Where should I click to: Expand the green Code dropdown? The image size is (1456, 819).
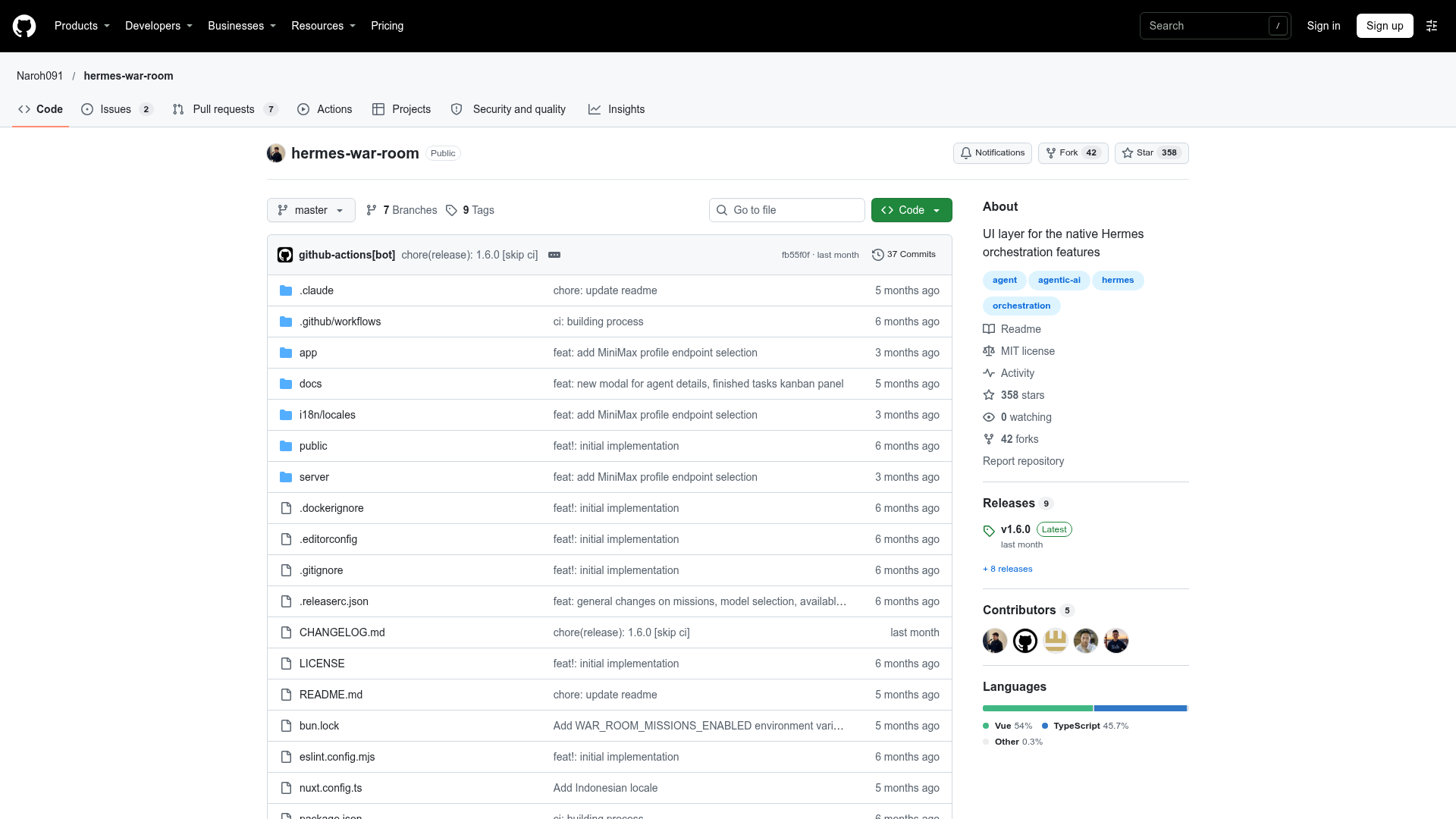coord(912,210)
